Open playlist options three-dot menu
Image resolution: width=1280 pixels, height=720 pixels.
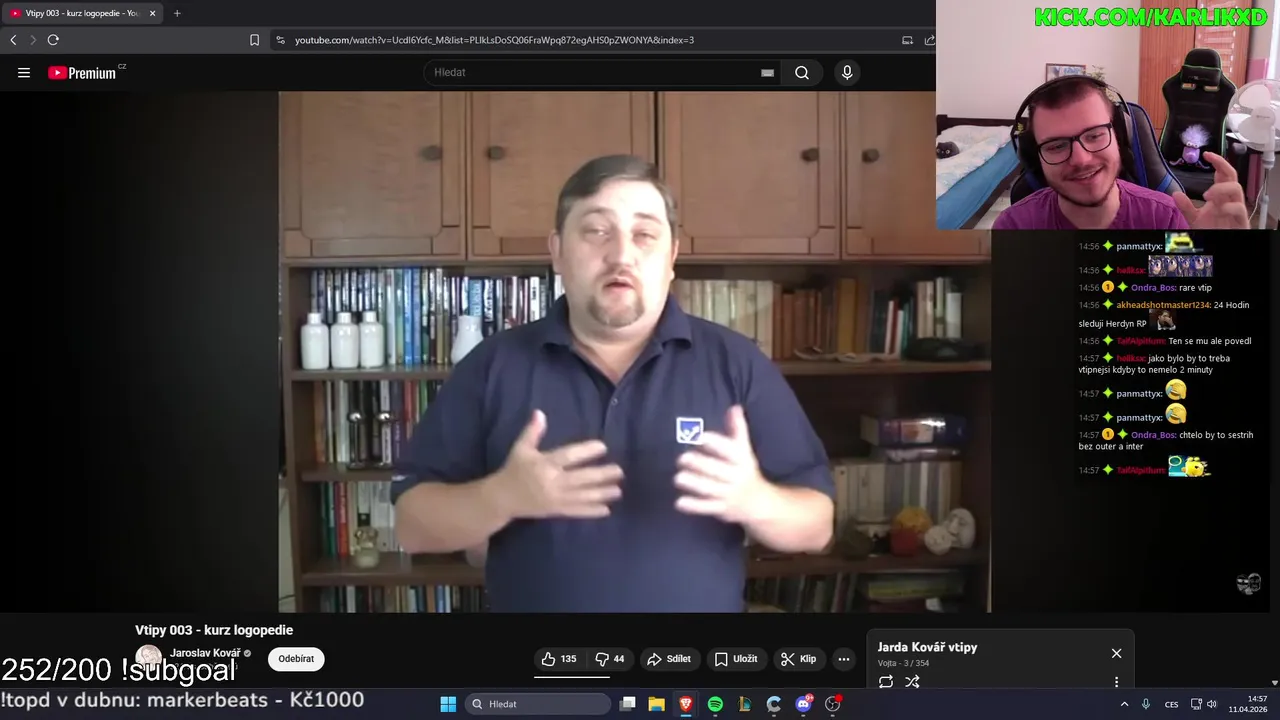pos(1116,682)
